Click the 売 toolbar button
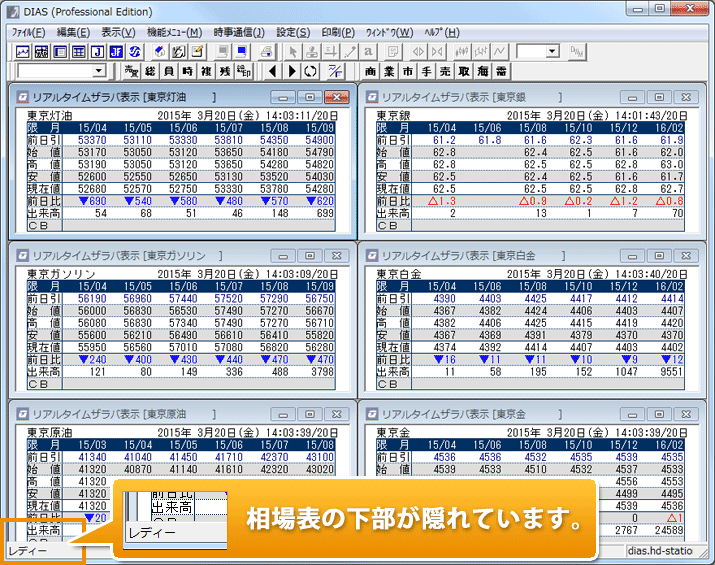This screenshot has height=565, width=715. pos(444,71)
